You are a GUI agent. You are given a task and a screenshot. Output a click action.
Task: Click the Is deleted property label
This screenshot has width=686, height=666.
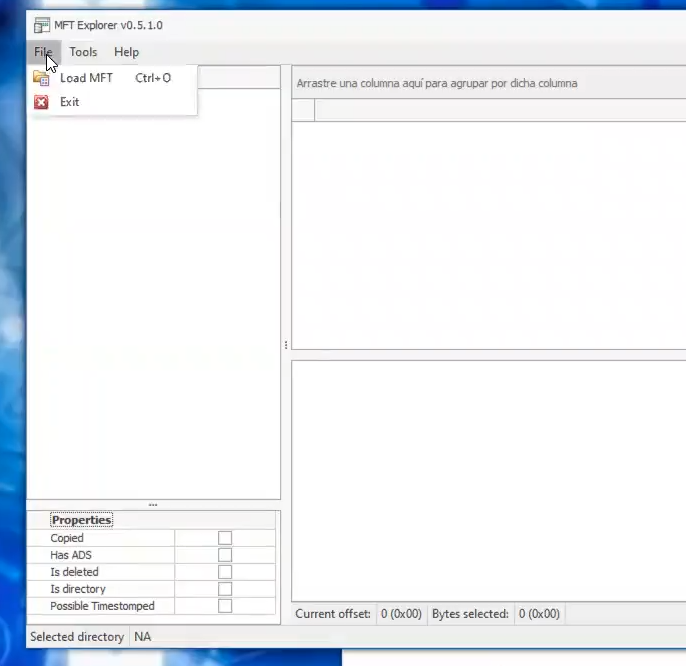74,572
